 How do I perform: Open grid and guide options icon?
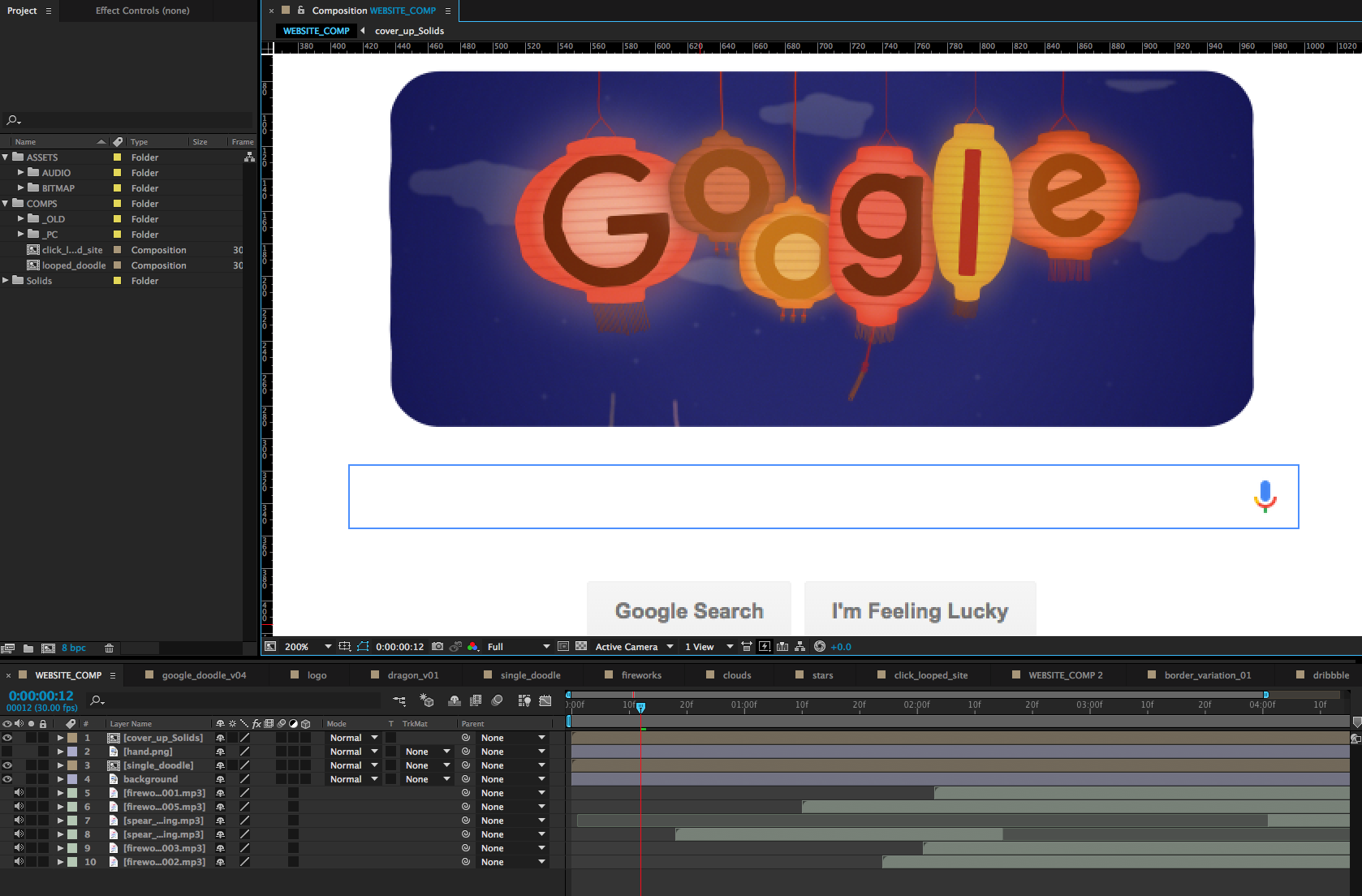click(345, 647)
